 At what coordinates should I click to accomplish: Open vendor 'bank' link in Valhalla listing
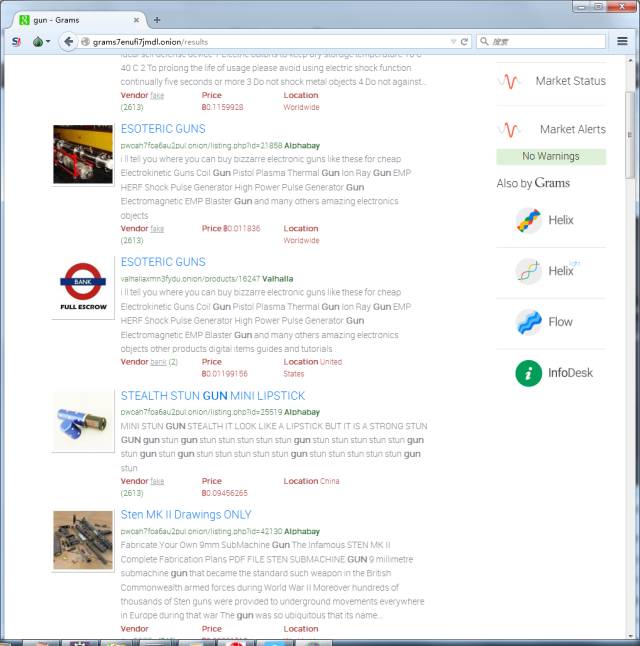[158, 362]
